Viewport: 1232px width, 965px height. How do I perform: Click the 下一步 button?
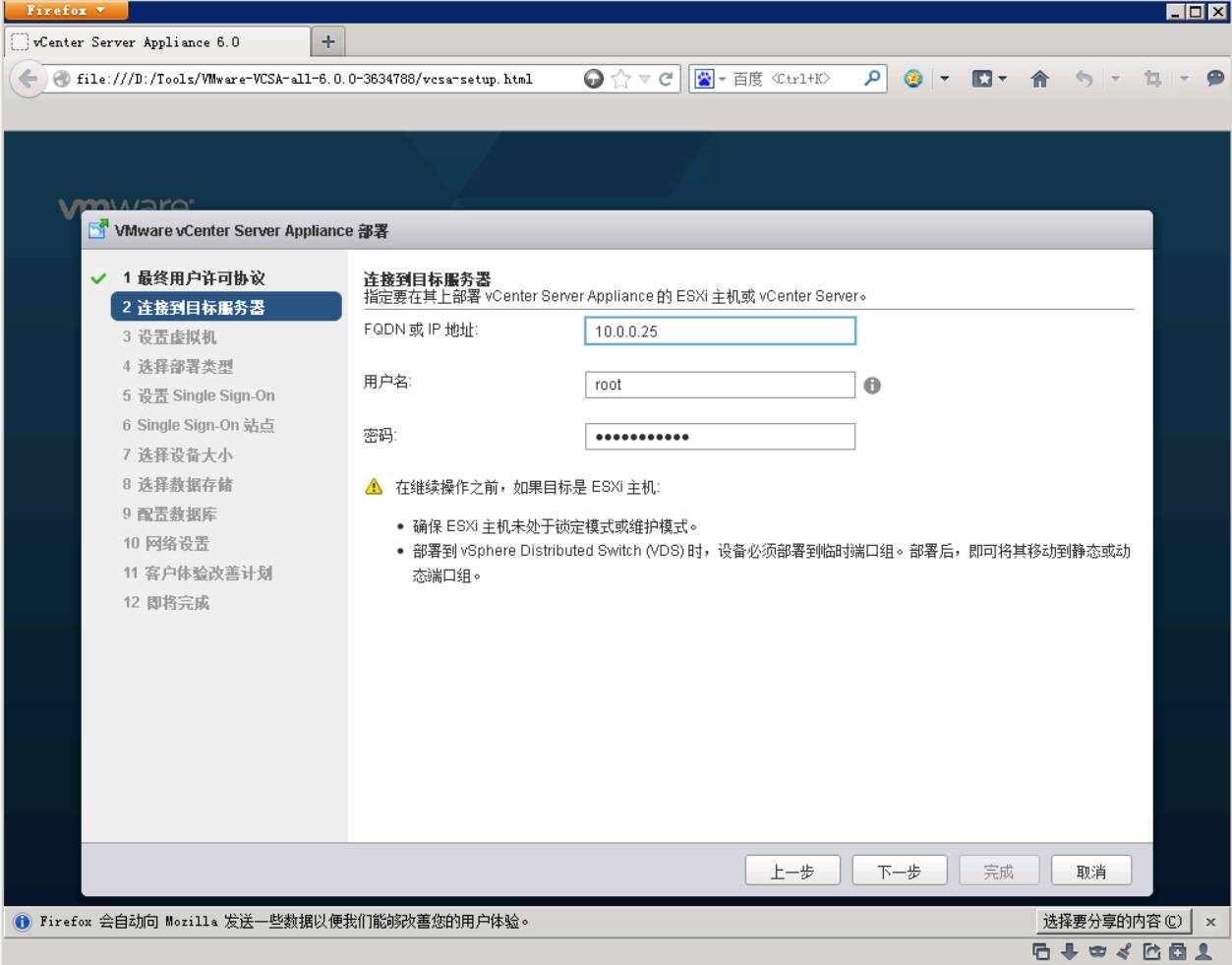point(899,872)
